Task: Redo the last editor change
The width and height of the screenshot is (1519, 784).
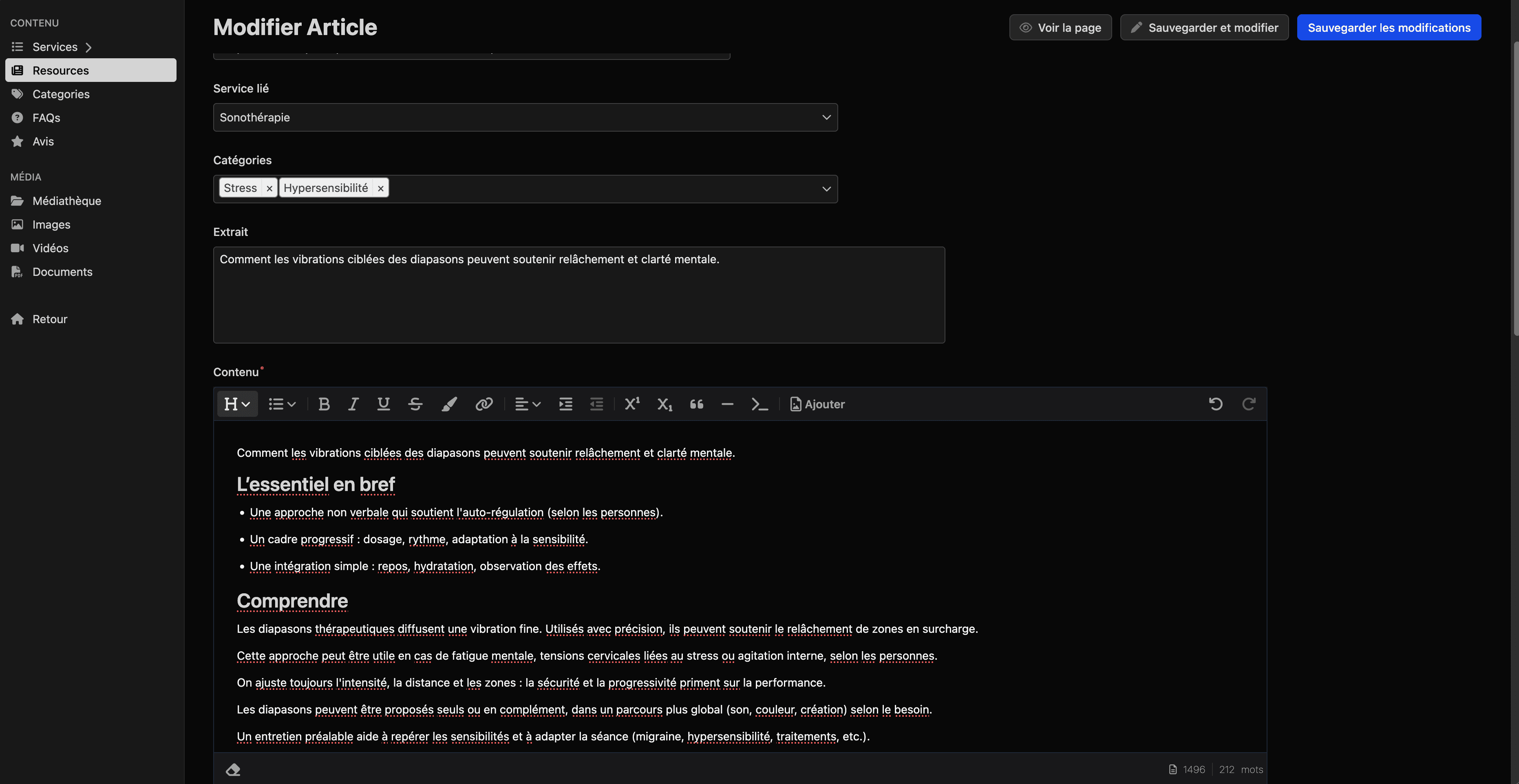Action: [1250, 404]
